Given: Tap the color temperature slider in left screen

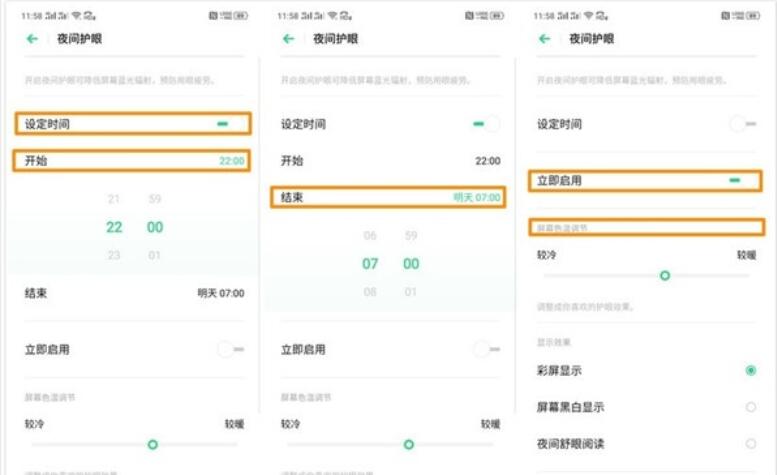Looking at the screenshot, I should [134, 445].
